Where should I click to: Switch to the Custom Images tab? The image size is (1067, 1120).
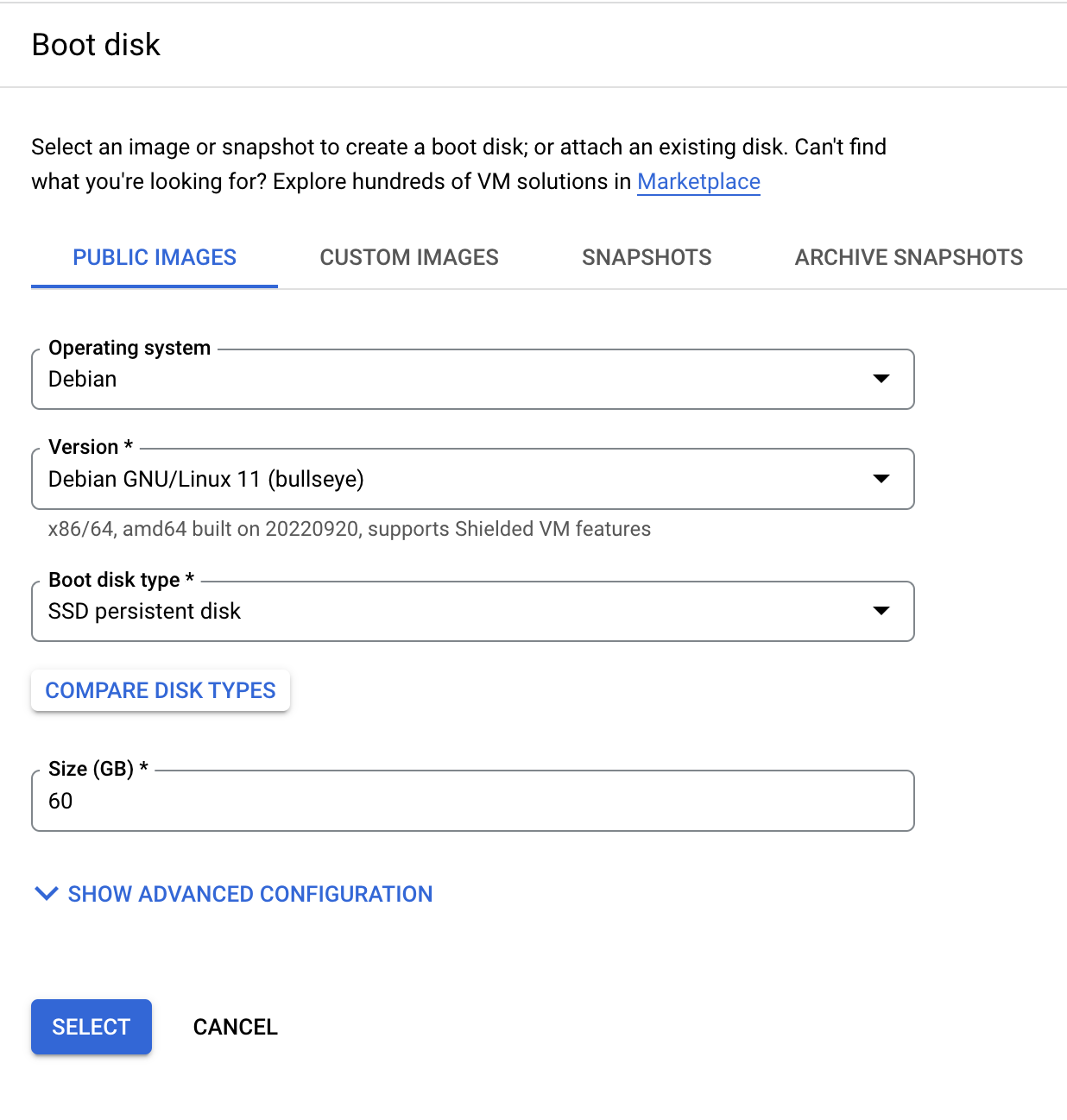coord(409,257)
